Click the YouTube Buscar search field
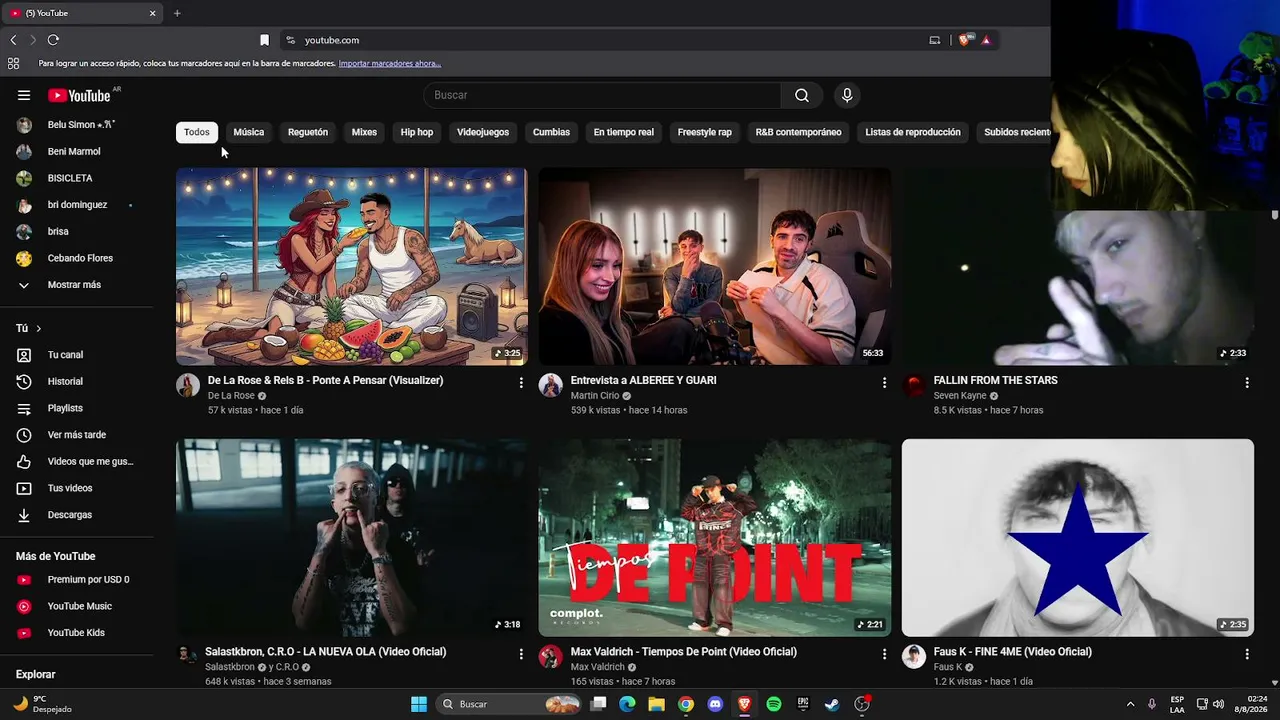 tap(603, 95)
